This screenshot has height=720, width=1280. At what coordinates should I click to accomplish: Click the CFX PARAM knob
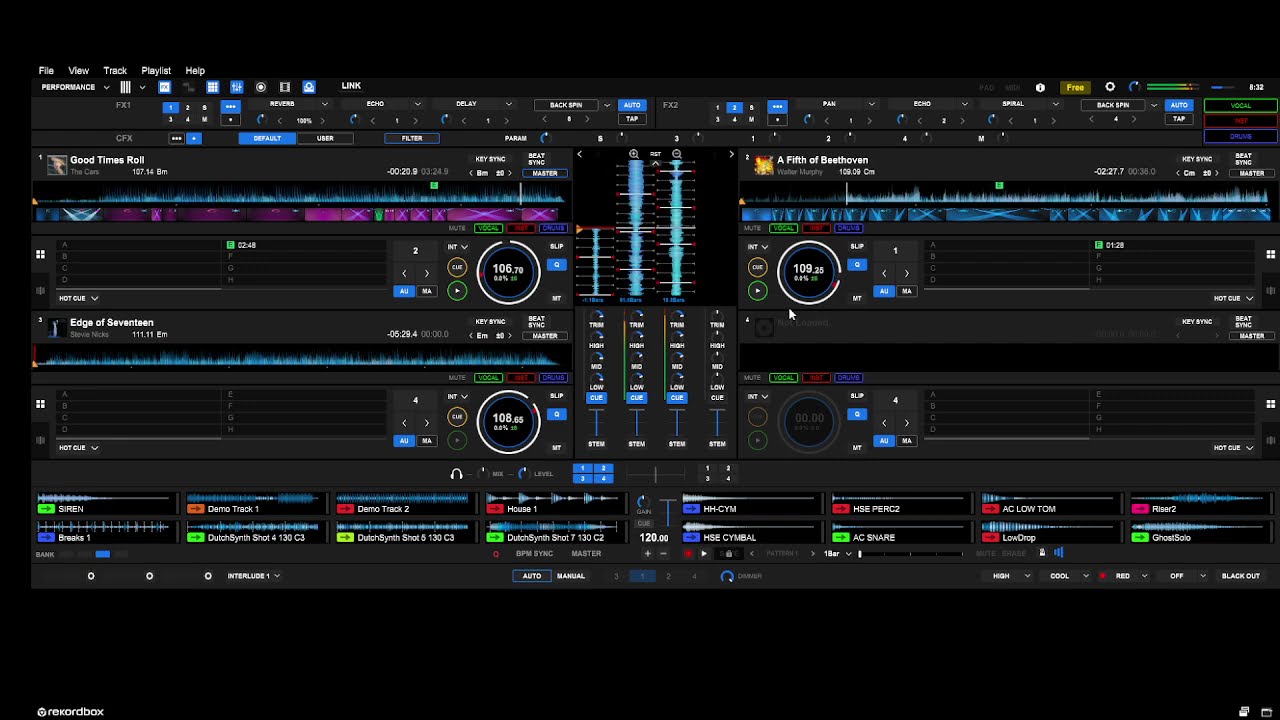[545, 138]
